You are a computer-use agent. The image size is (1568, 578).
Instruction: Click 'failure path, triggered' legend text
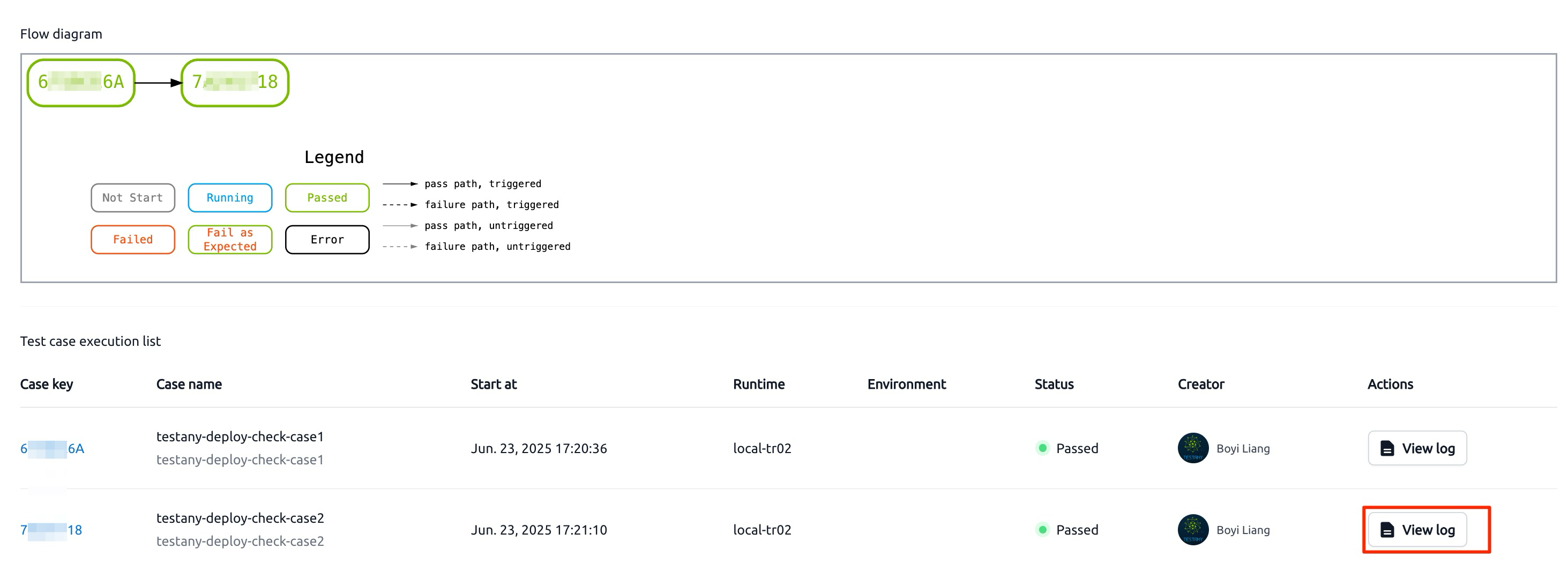pyautogui.click(x=492, y=205)
